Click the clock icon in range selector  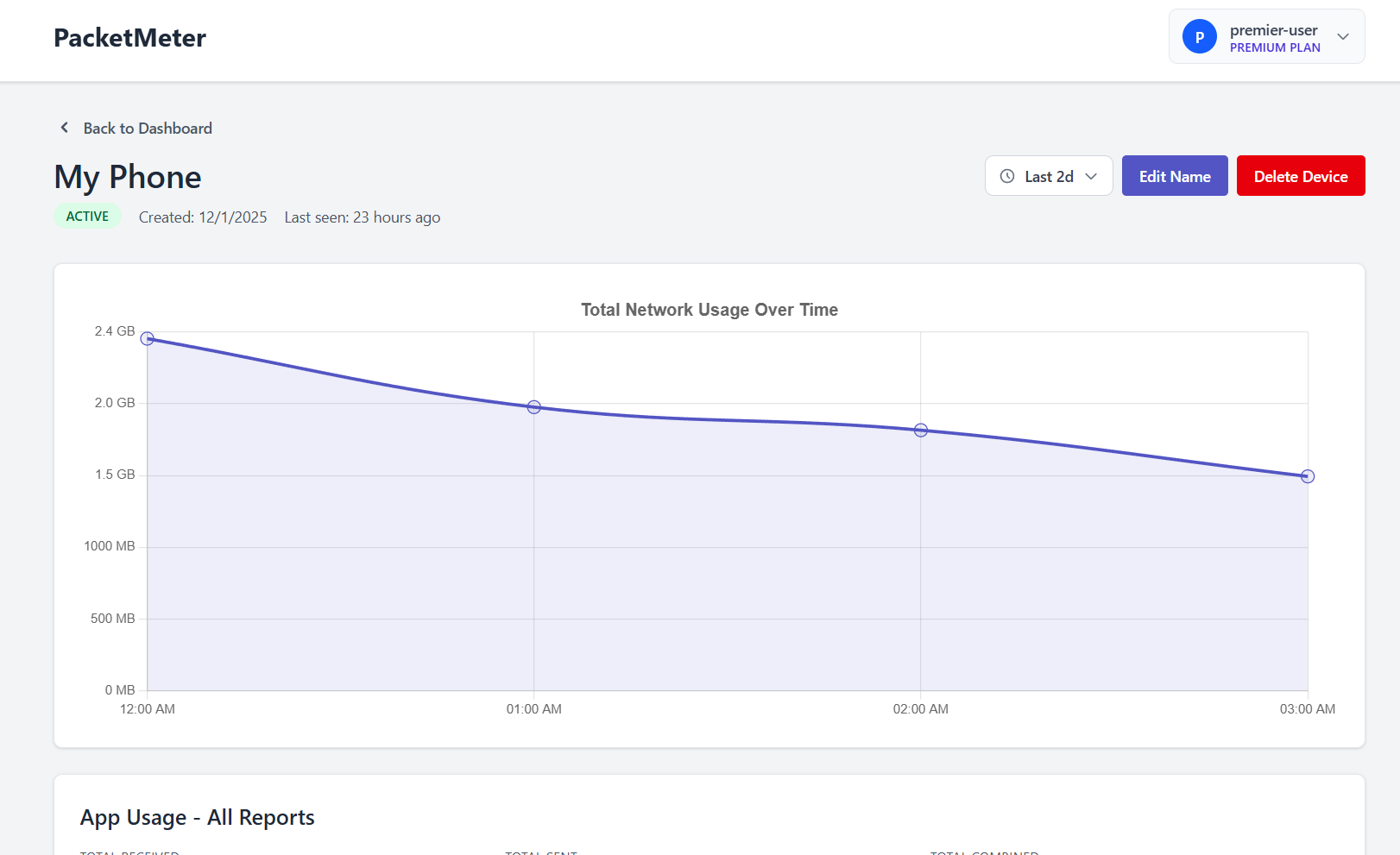[x=1007, y=176]
